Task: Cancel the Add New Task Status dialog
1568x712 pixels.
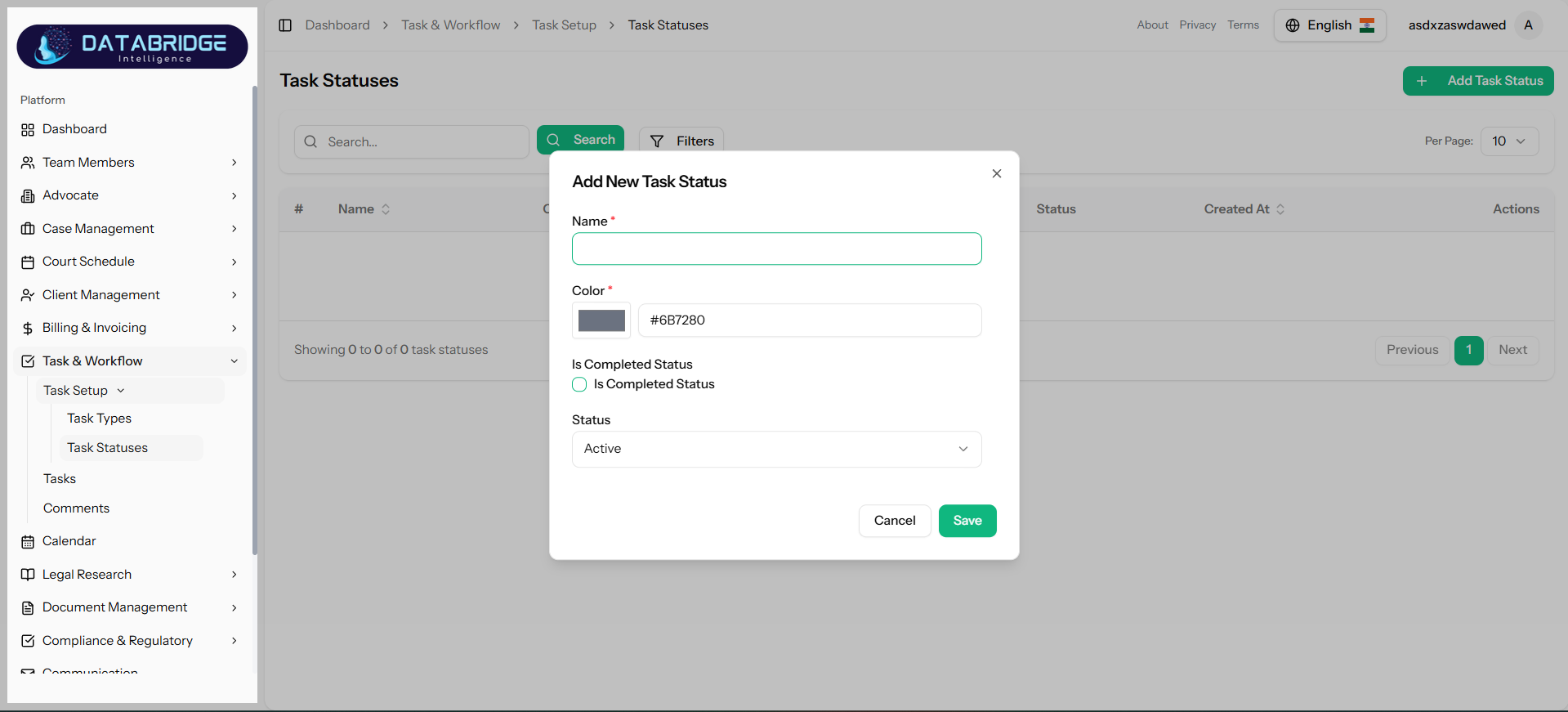Action: click(895, 521)
